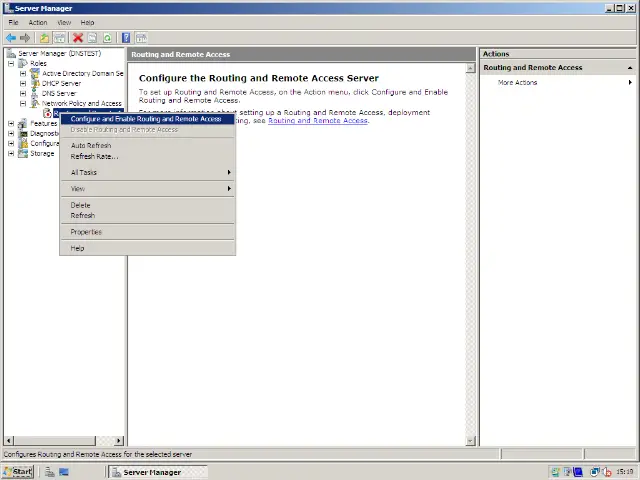
Task: Click the Configuration node icon
Action: (23, 143)
